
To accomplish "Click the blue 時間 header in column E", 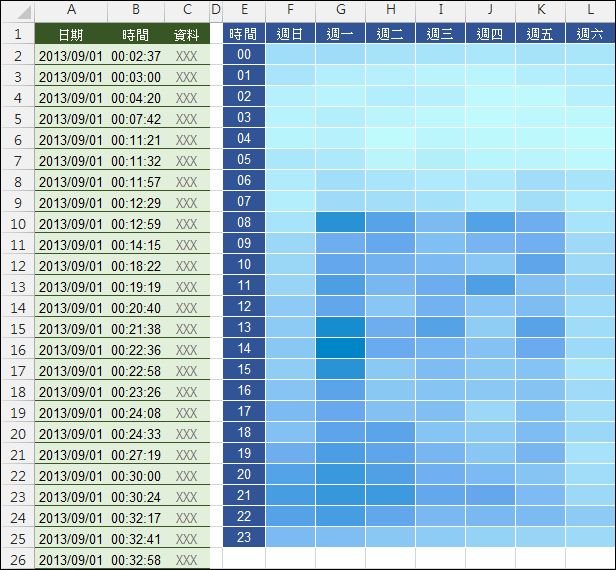I will pyautogui.click(x=244, y=33).
